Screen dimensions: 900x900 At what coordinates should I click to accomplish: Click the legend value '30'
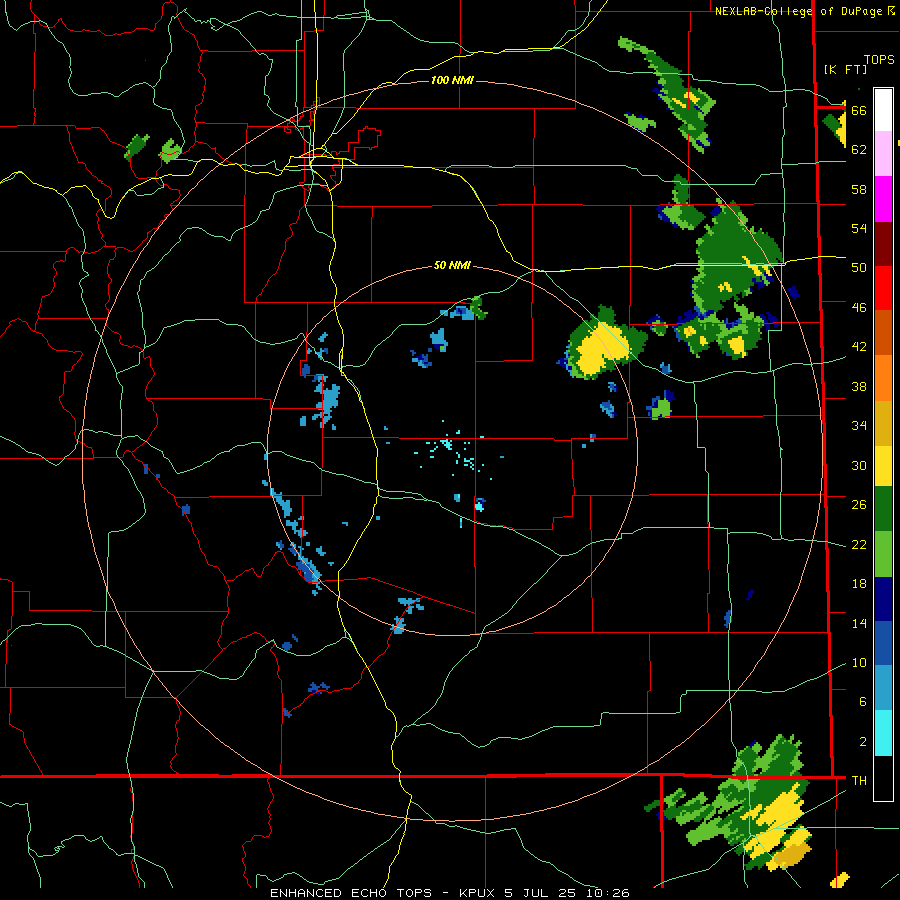pyautogui.click(x=859, y=465)
